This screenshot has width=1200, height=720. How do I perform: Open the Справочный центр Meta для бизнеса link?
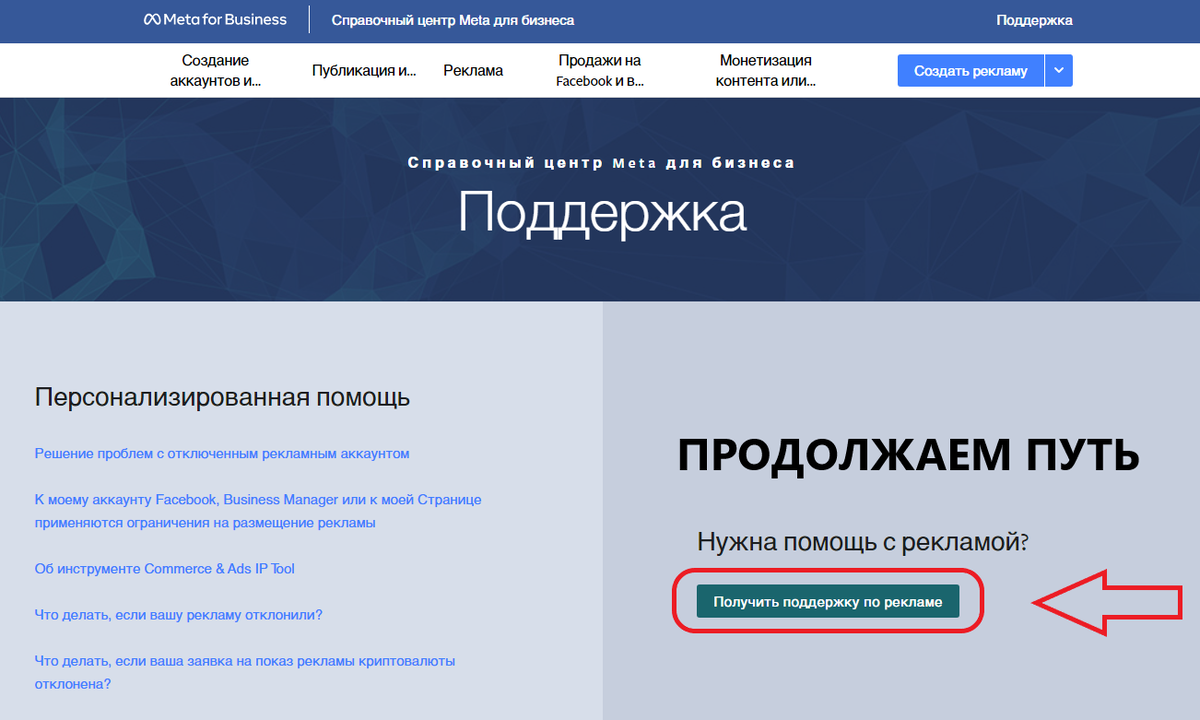[453, 20]
